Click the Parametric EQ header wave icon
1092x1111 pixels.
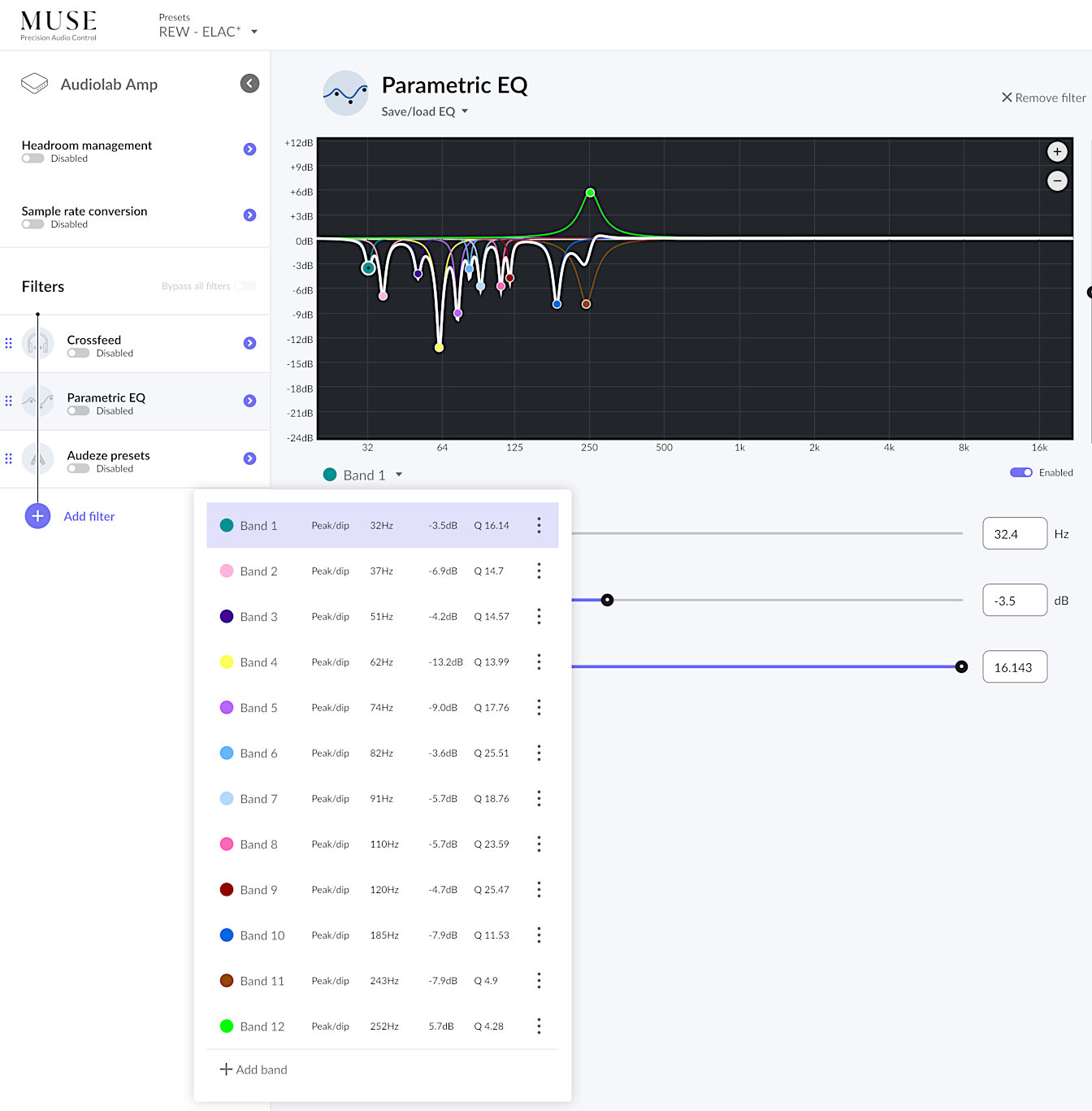click(345, 93)
